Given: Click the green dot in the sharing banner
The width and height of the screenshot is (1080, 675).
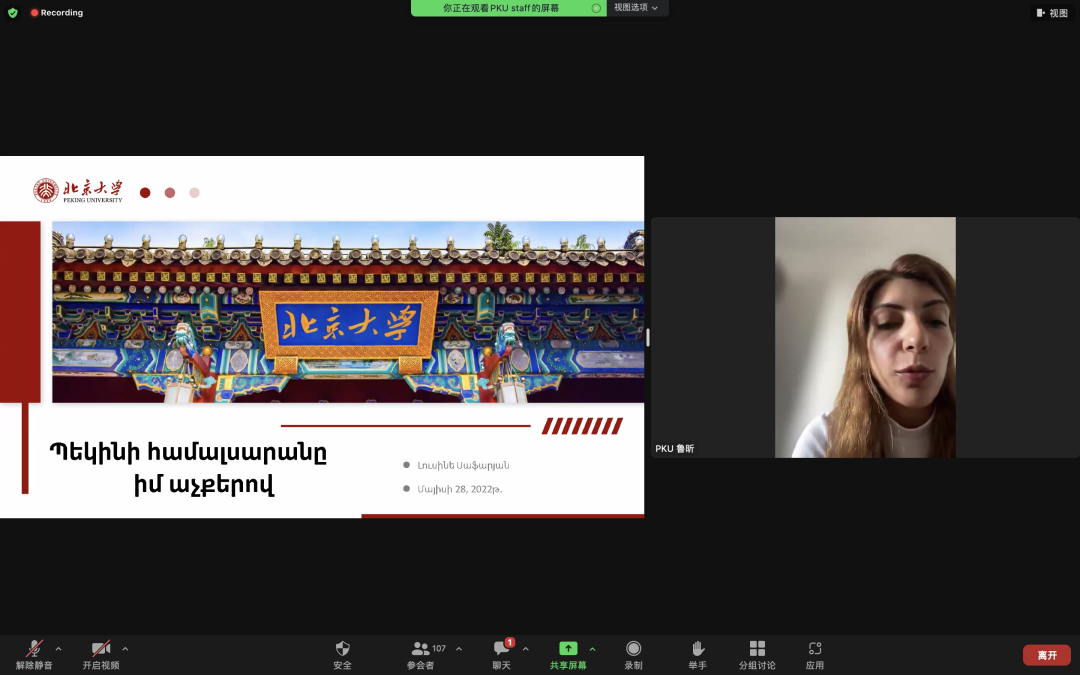Looking at the screenshot, I should click(596, 8).
